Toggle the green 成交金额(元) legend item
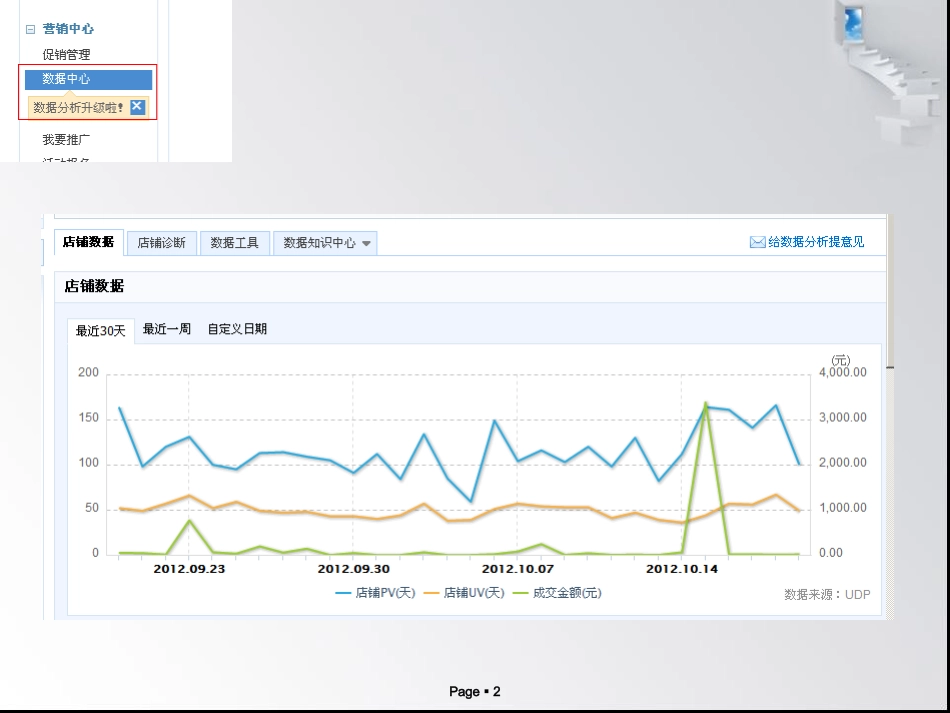Viewport: 950px width, 713px height. point(557,593)
